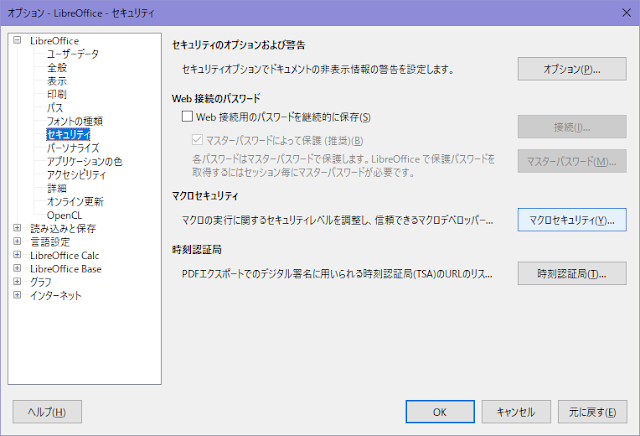Click the マスターパスワード(M)... button
The image size is (640, 436).
[x=572, y=161]
